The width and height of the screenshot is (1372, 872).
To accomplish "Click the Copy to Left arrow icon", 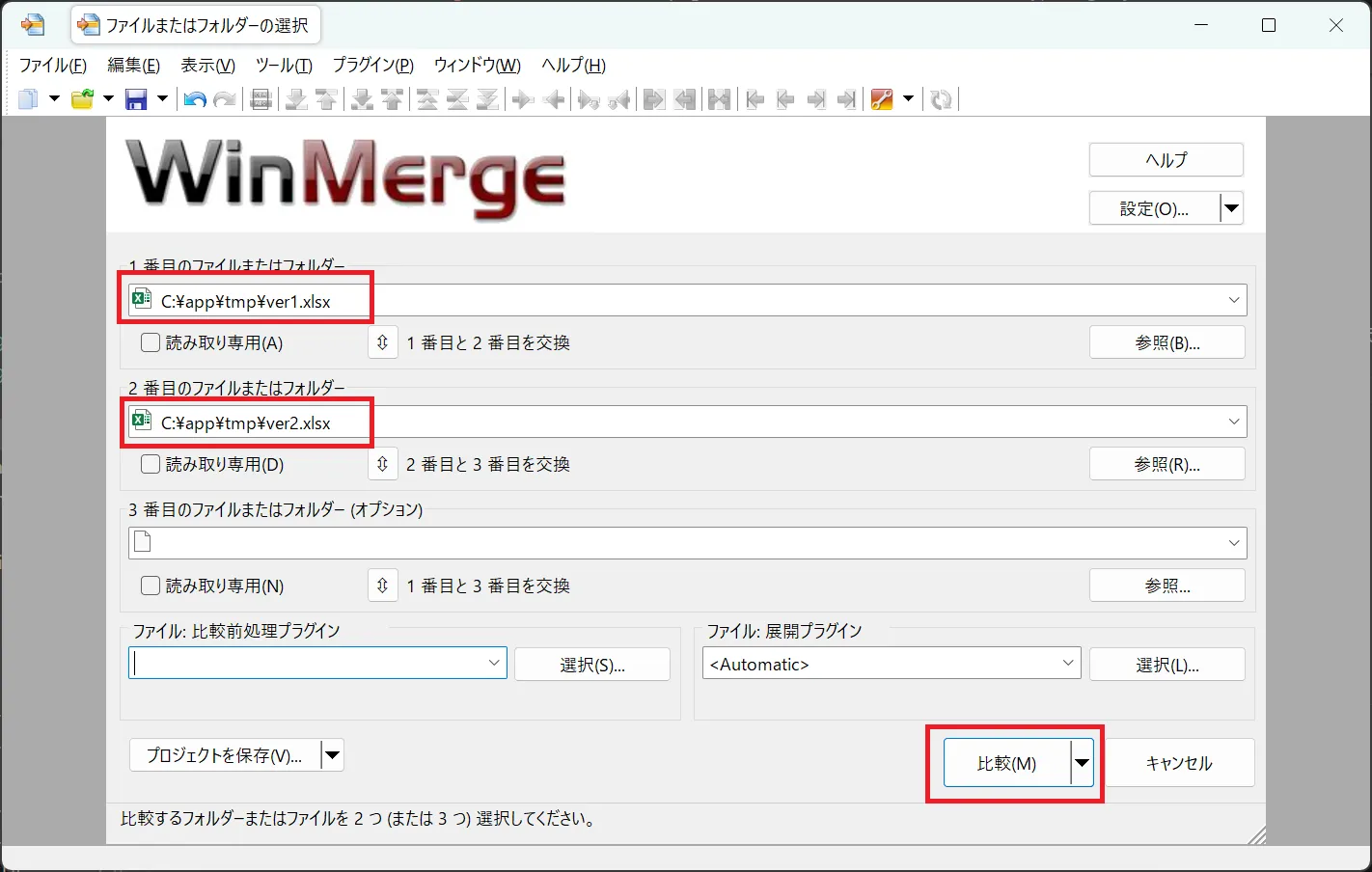I will click(554, 98).
